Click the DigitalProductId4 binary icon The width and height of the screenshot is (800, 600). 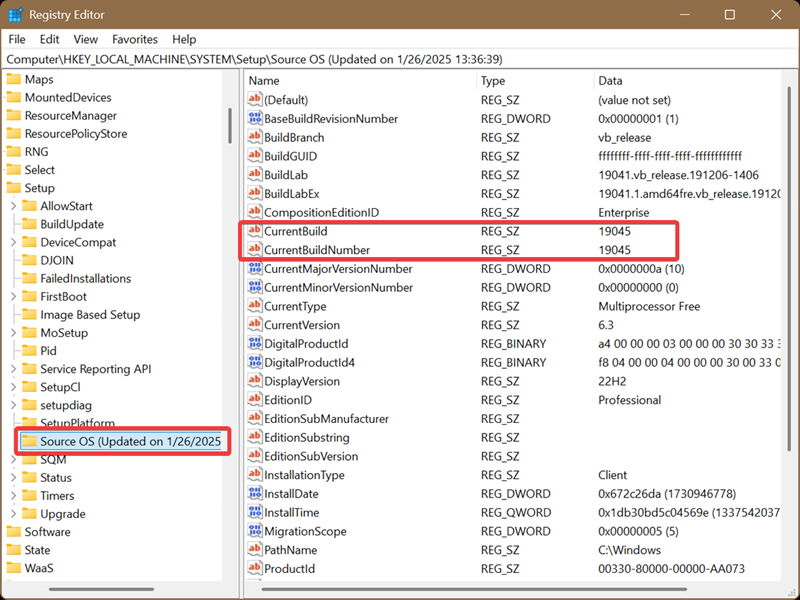pos(255,362)
